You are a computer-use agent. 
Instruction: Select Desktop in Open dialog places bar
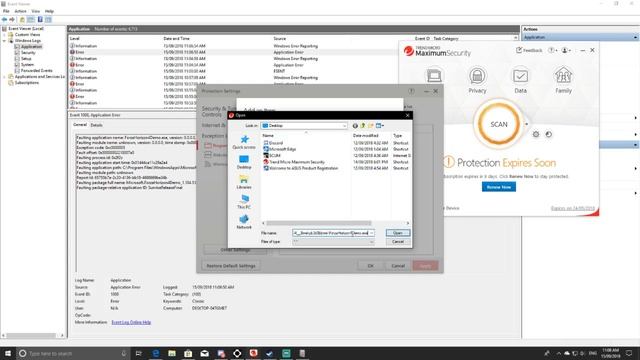coord(244,162)
